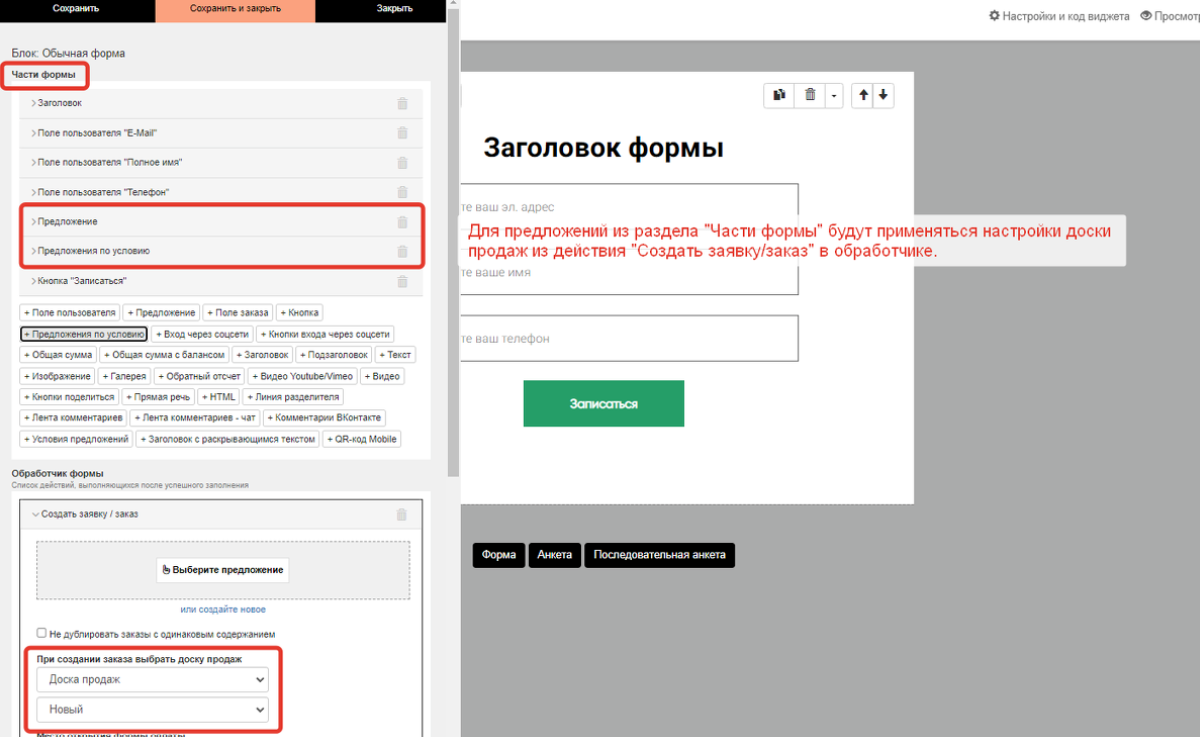The height and width of the screenshot is (737, 1200).
Task: Delete the Заголовок form part
Action: point(402,103)
